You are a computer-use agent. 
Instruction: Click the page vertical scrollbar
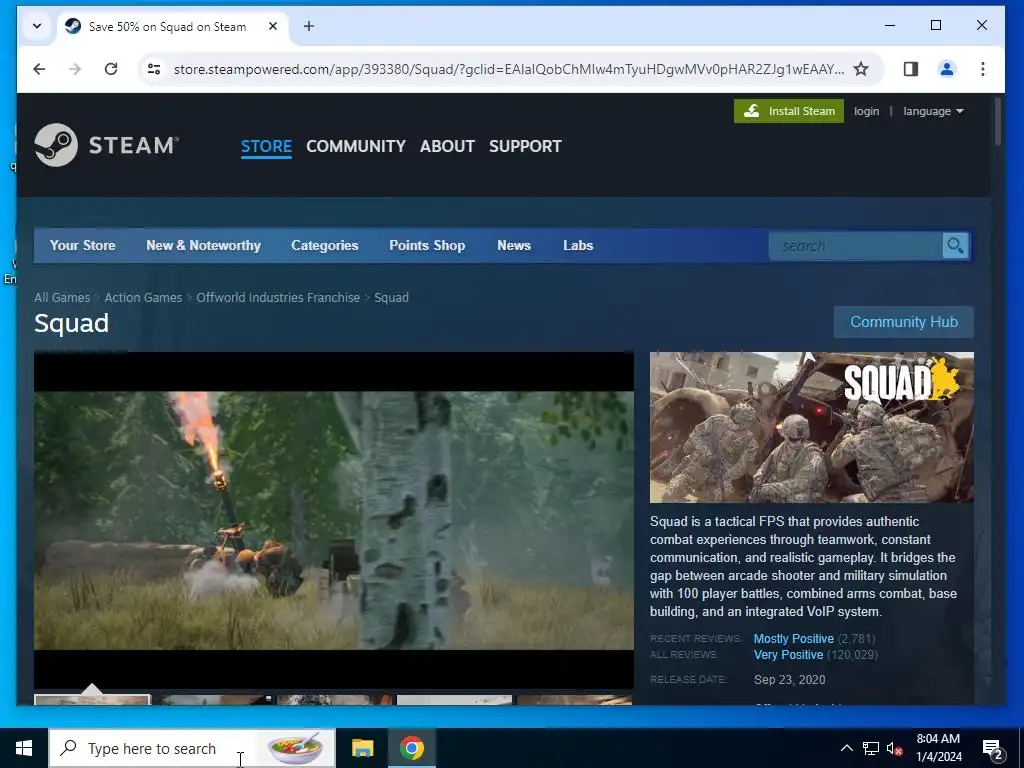click(997, 121)
